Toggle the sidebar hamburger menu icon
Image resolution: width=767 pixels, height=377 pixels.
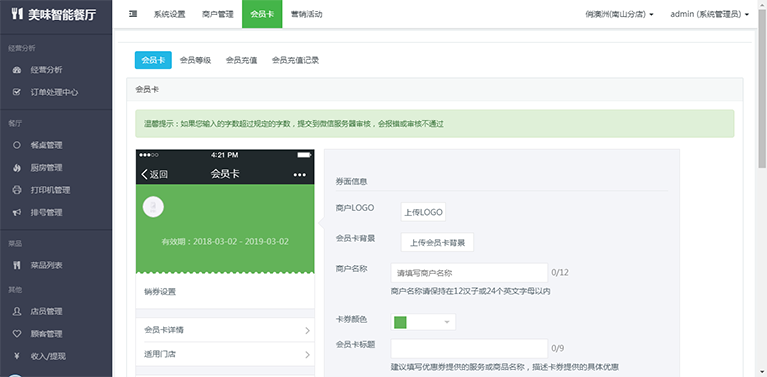click(x=133, y=14)
